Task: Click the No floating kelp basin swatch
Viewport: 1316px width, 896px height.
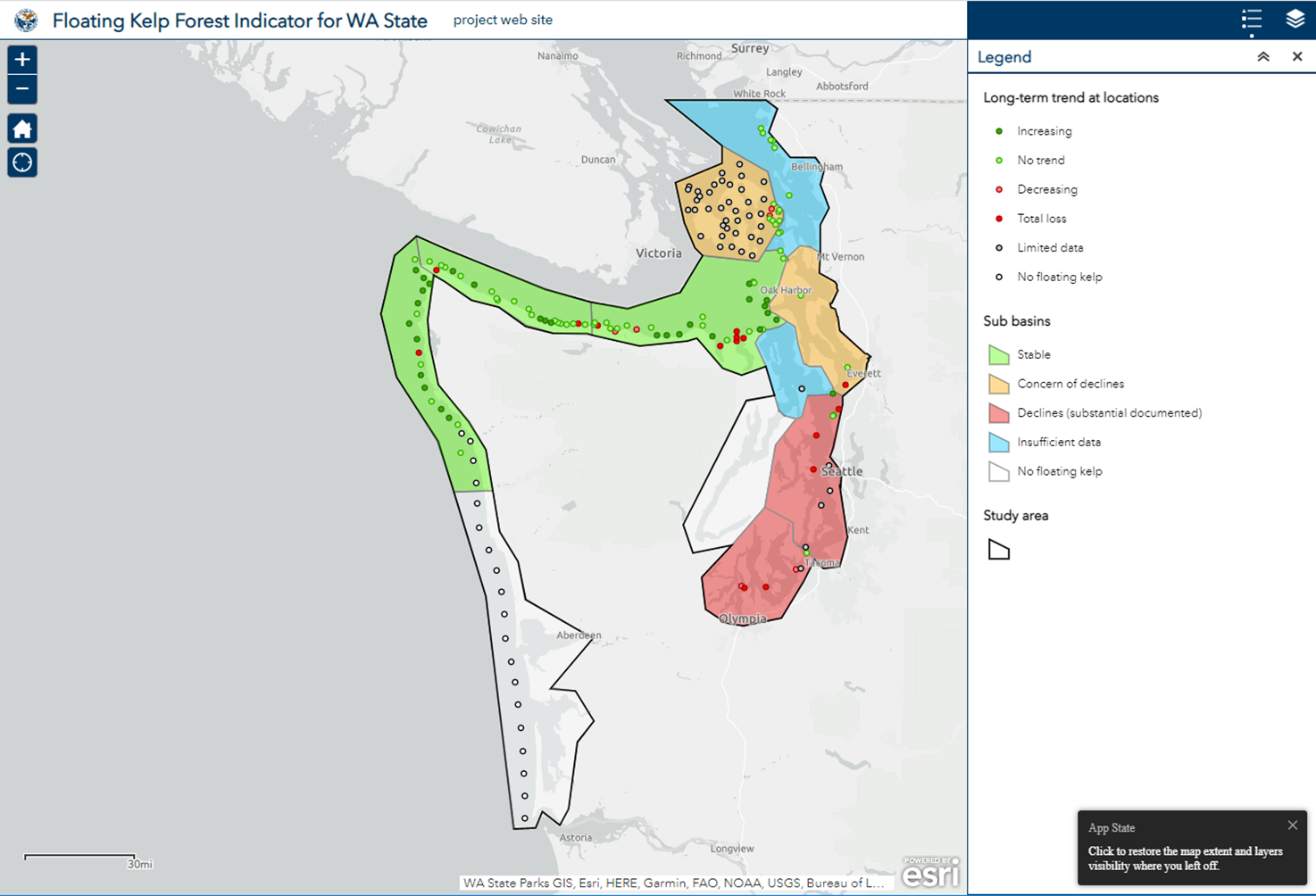Action: pos(999,471)
